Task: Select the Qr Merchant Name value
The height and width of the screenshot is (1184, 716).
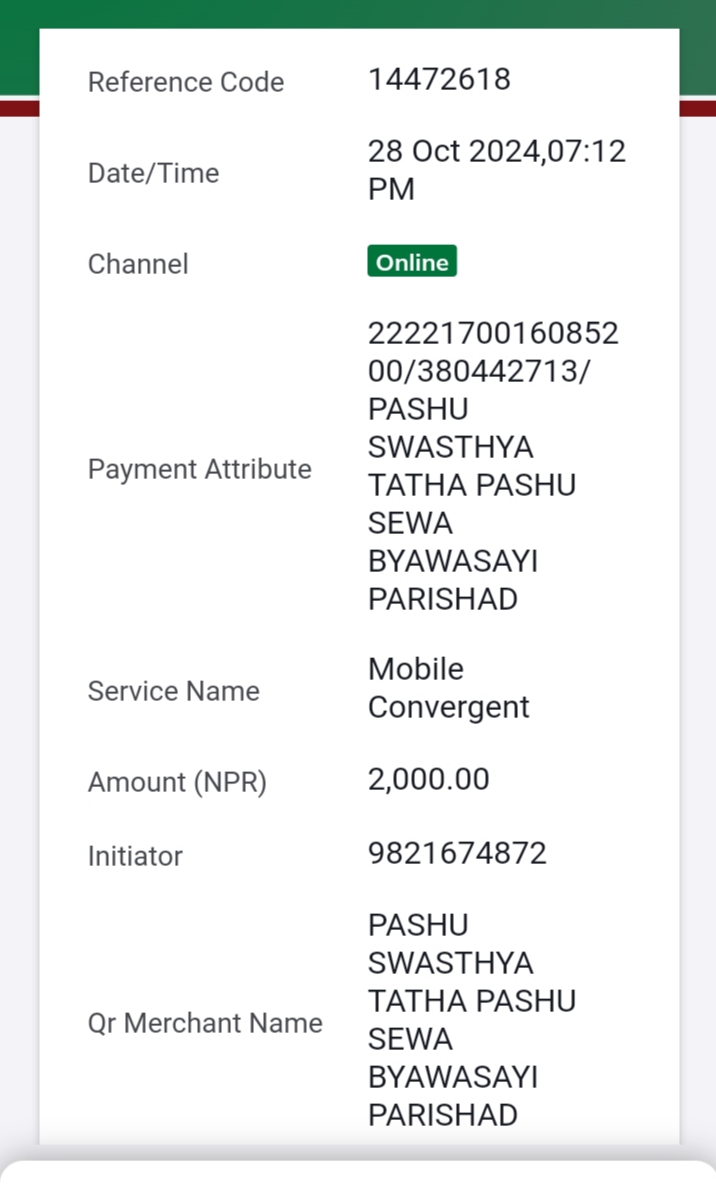Action: click(471, 1019)
